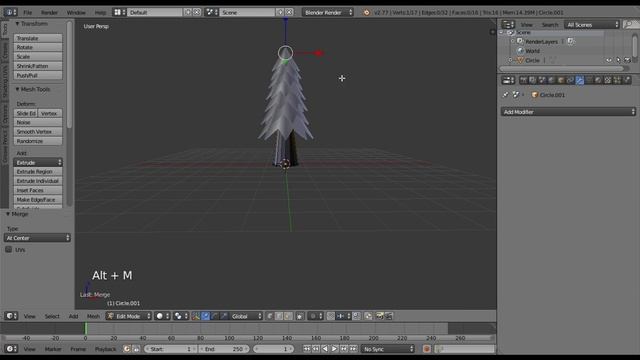Play the animation in reverse
The width and height of the screenshot is (640, 360).
(x=325, y=349)
